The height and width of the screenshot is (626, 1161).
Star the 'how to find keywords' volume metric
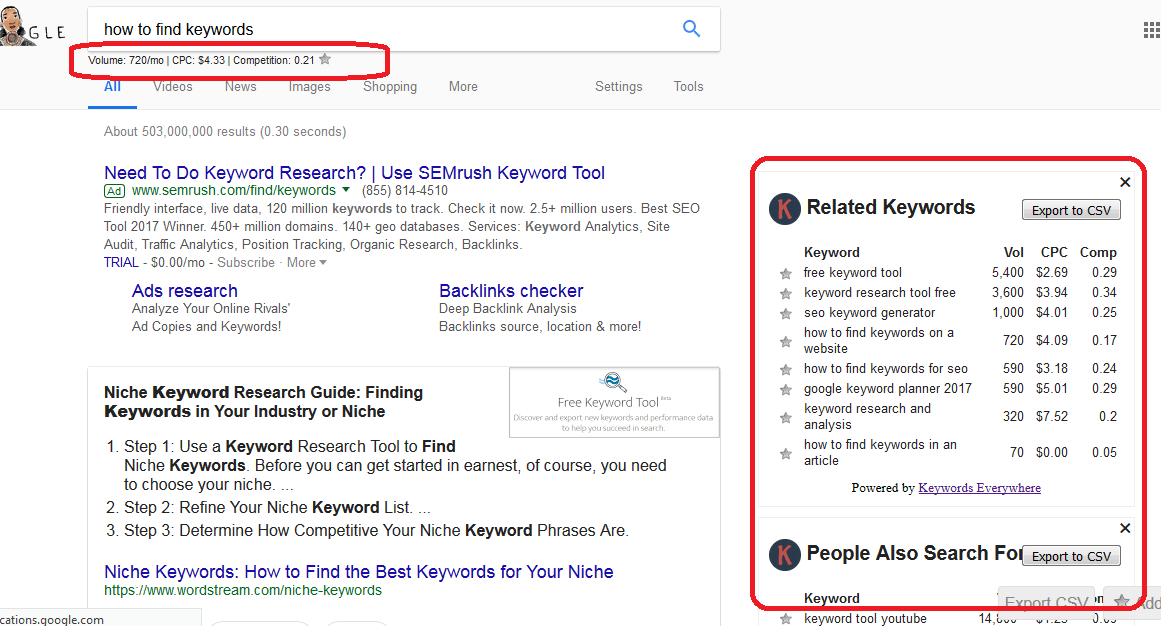325,59
